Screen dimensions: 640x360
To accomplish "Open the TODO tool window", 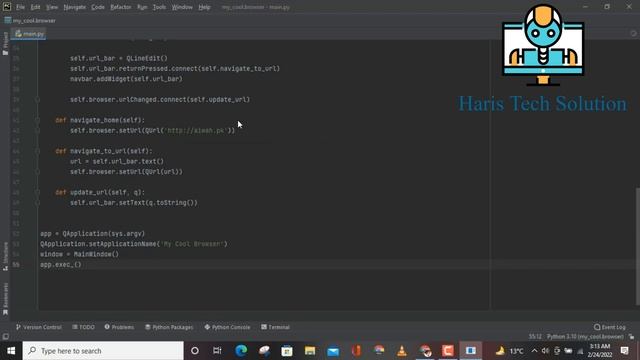I will coord(83,327).
